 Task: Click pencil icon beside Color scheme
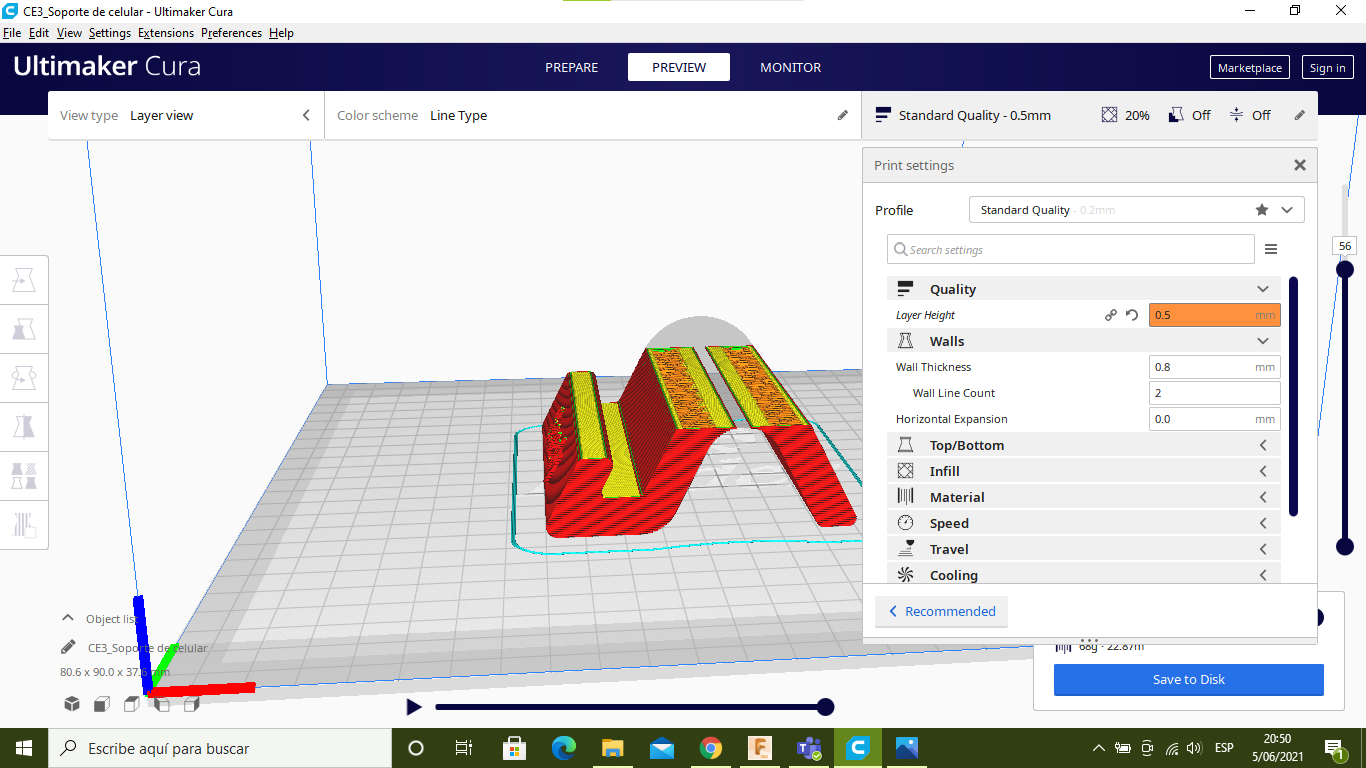[x=843, y=115]
